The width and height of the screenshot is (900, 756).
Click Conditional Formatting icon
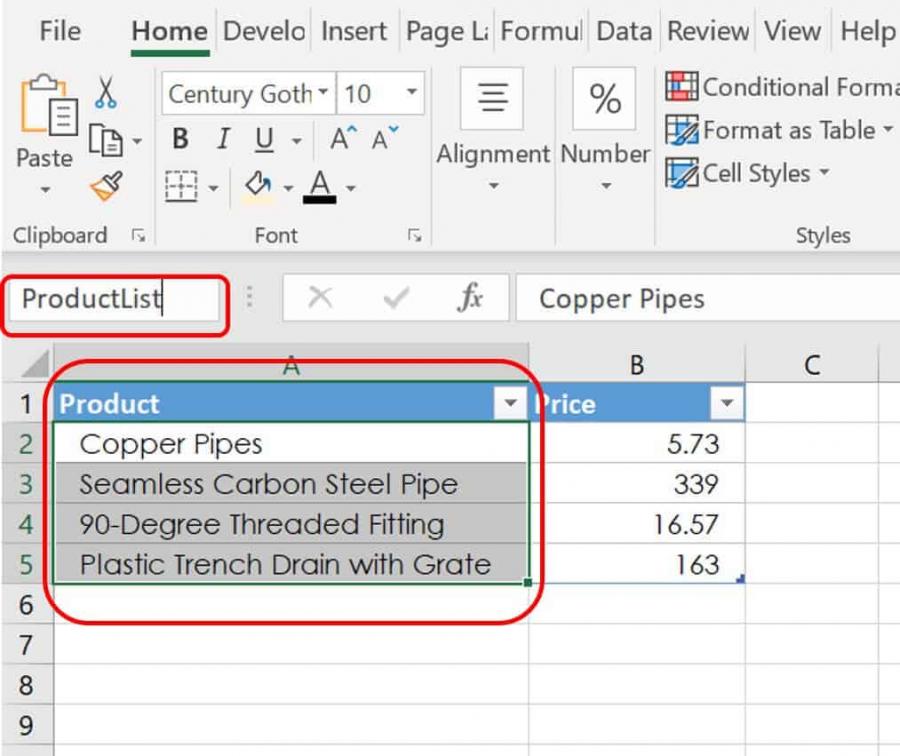point(684,88)
